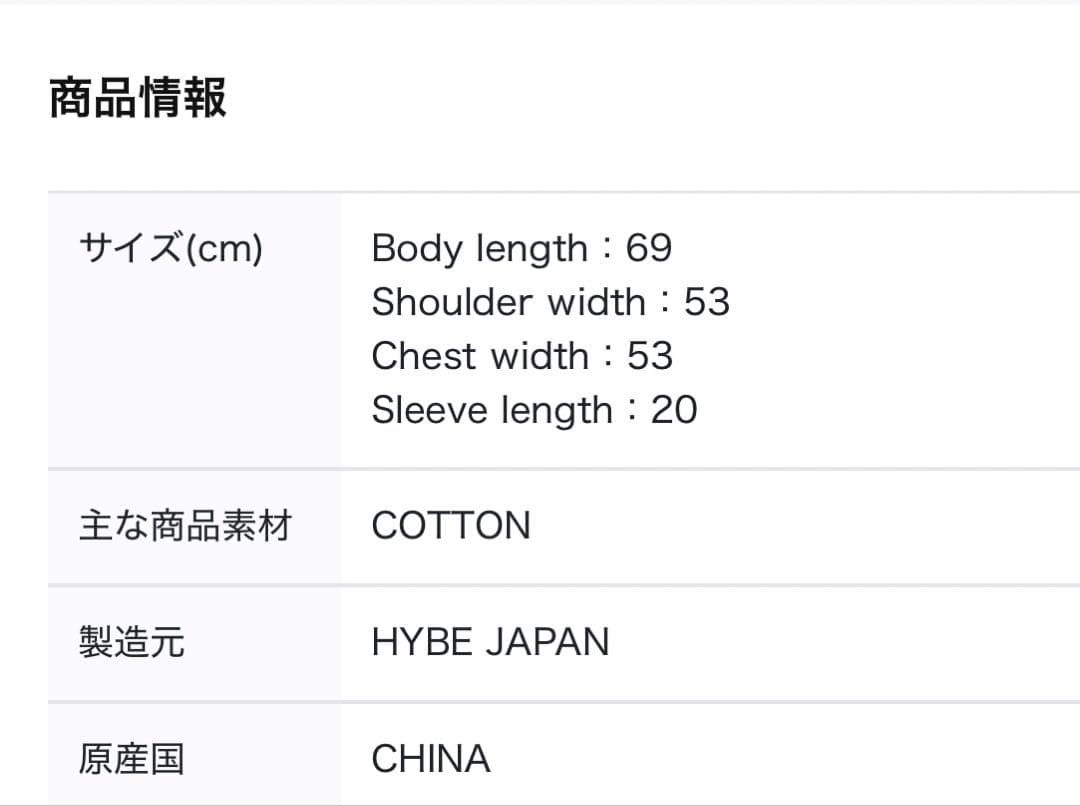Image resolution: width=1080 pixels, height=806 pixels.
Task: Click the colon after Sleeve length
Action: click(x=632, y=412)
